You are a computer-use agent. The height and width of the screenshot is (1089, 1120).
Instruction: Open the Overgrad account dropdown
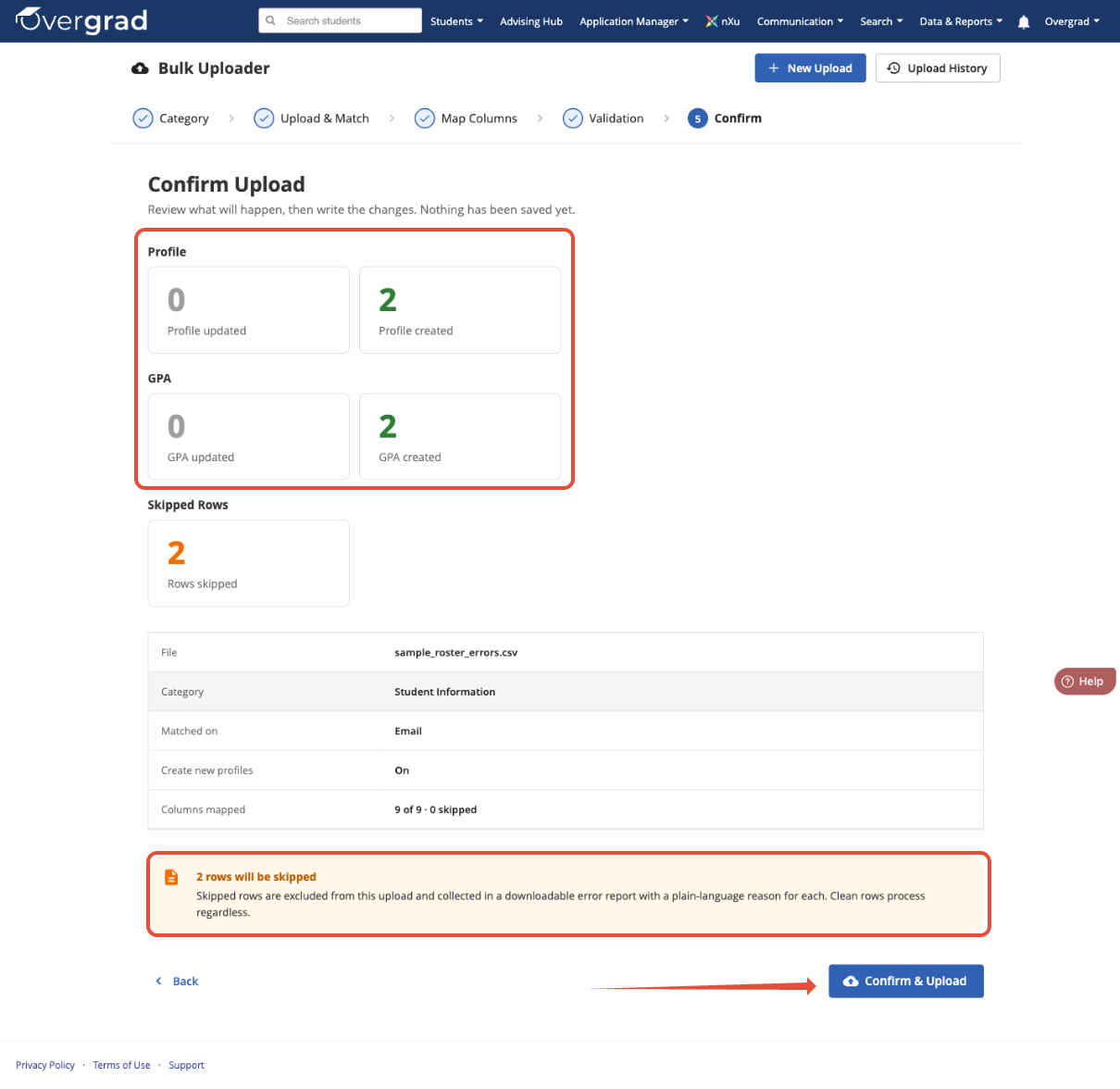(x=1072, y=21)
